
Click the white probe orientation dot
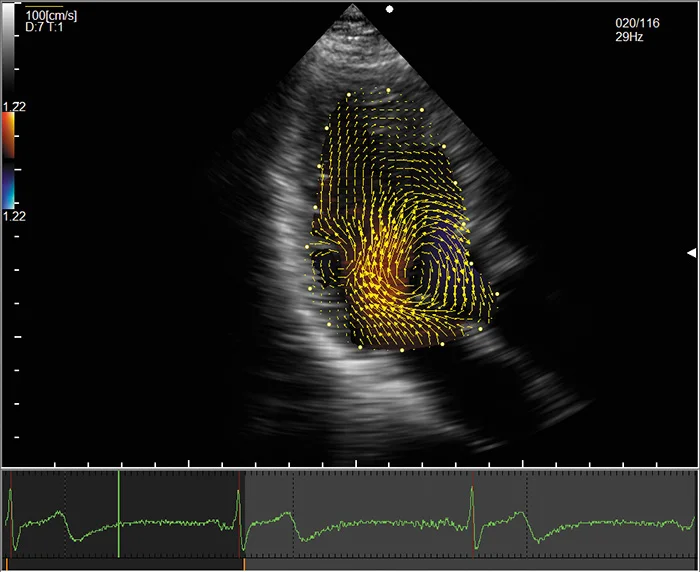390,9
